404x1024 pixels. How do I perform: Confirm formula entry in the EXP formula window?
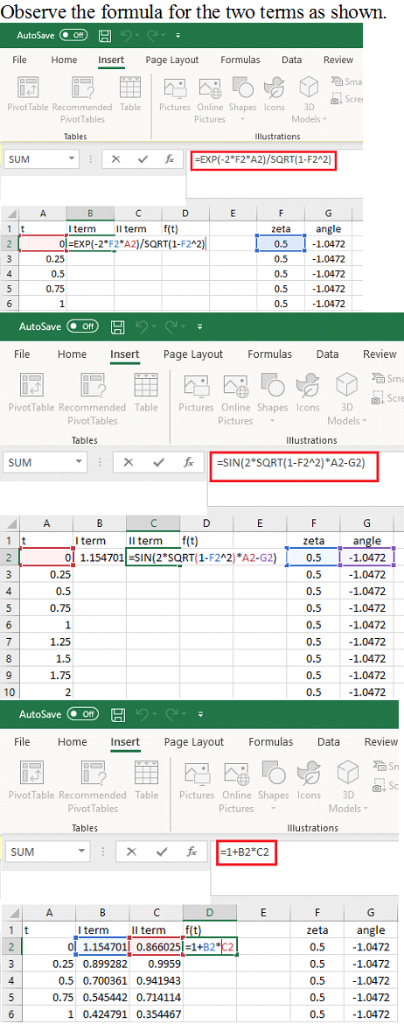point(143,159)
